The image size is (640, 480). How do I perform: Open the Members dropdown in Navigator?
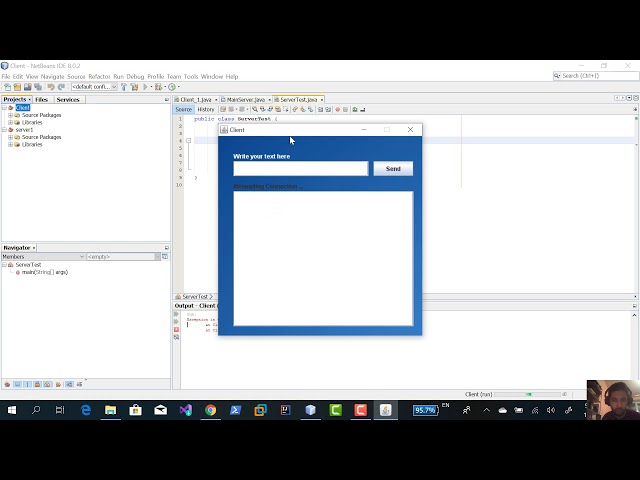43,257
